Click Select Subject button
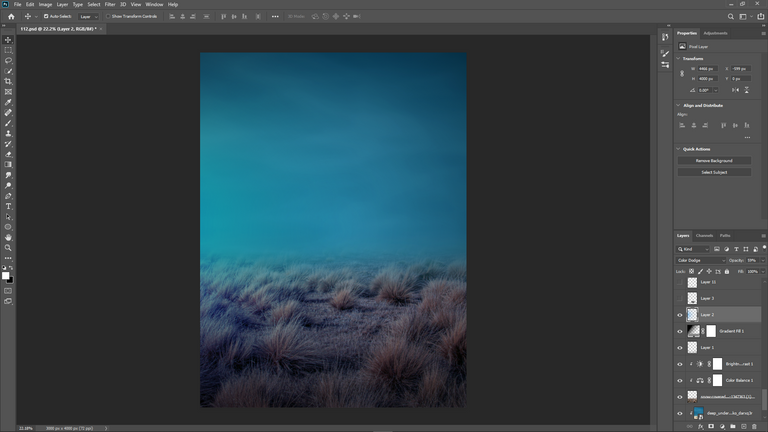This screenshot has height=432, width=768. pos(714,172)
